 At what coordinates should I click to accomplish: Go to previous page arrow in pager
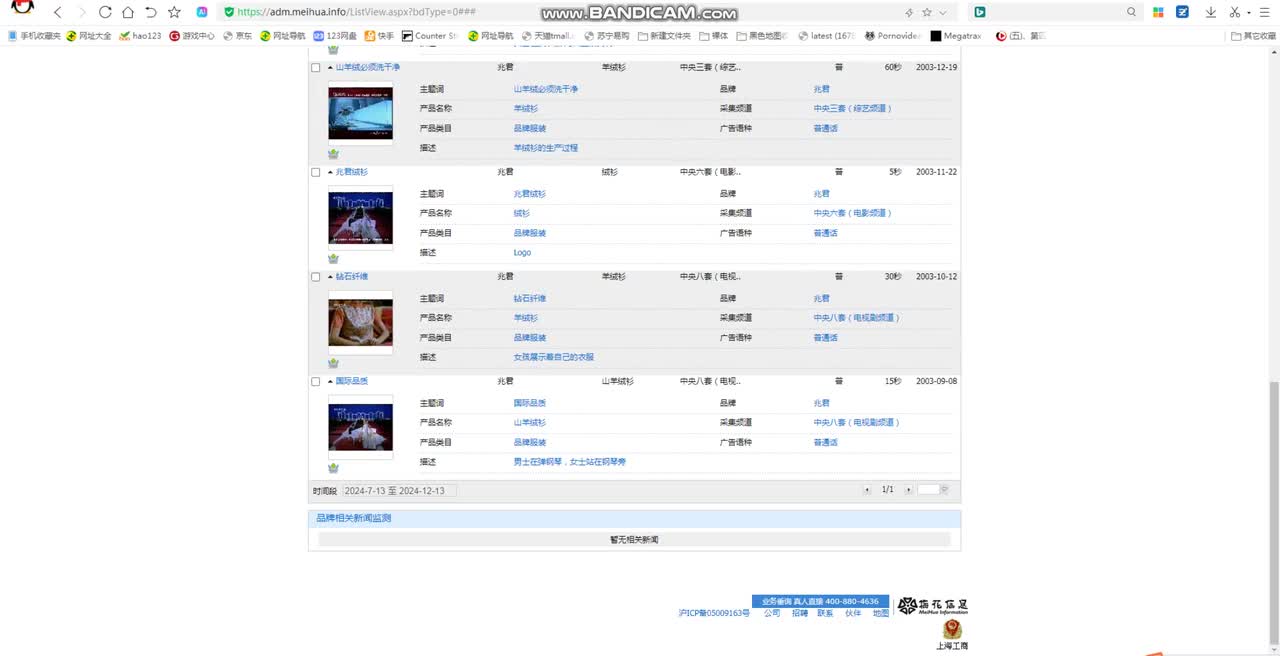[x=867, y=490]
